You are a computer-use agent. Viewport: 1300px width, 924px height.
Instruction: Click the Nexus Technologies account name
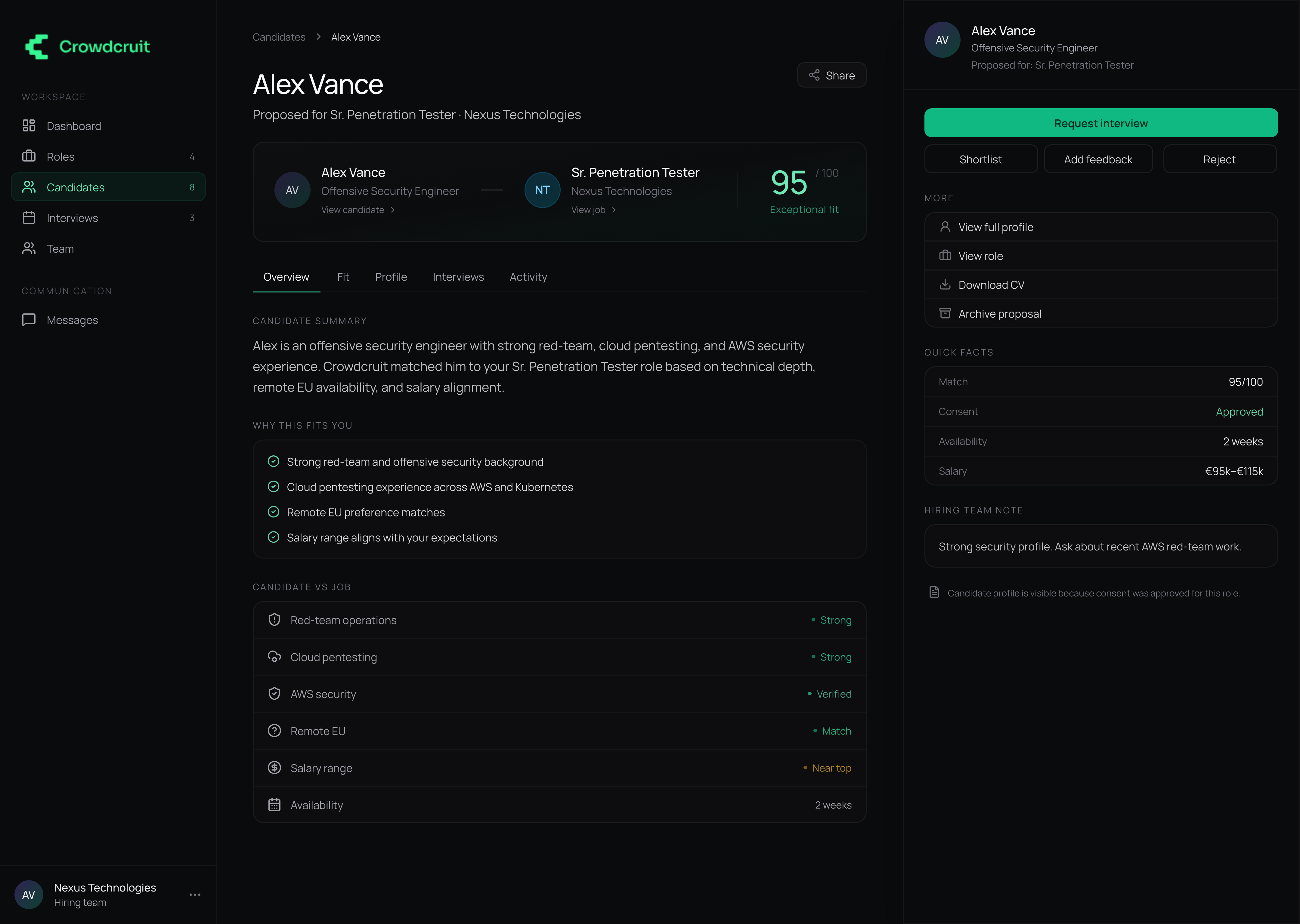click(105, 888)
